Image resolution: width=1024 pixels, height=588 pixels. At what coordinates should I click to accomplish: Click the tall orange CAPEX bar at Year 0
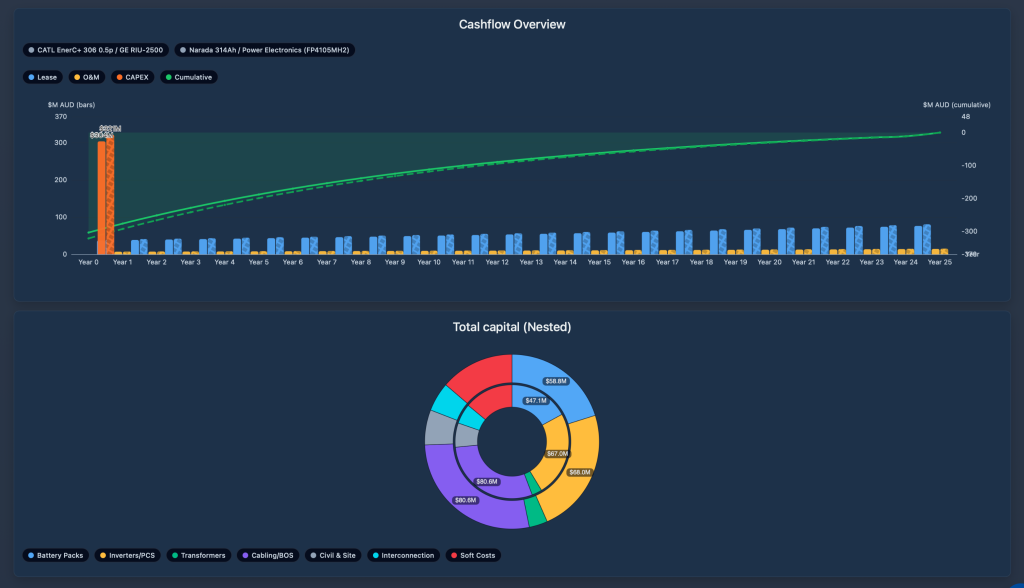point(101,200)
